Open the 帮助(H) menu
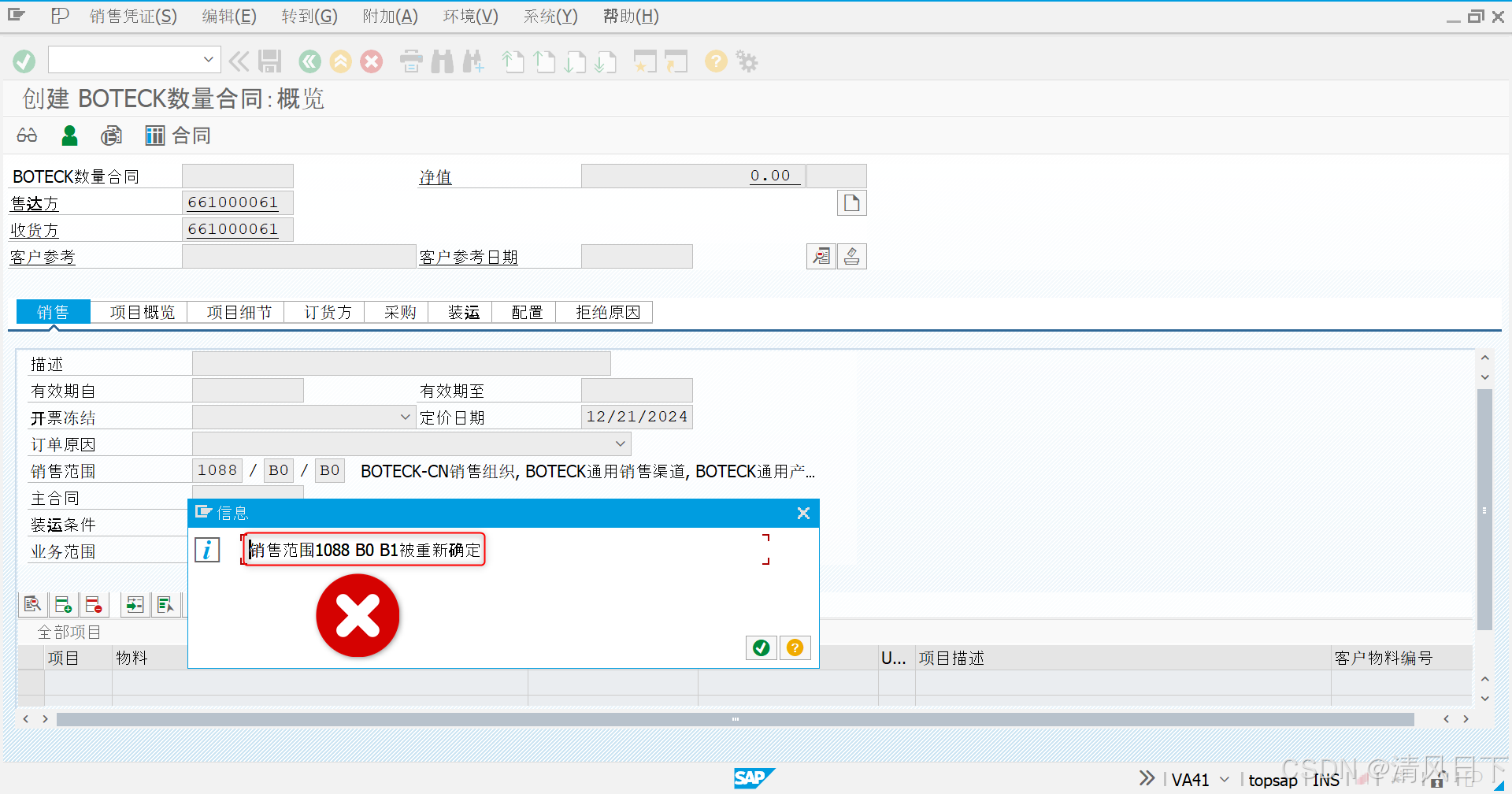Viewport: 1512px width, 794px height. coord(631,17)
